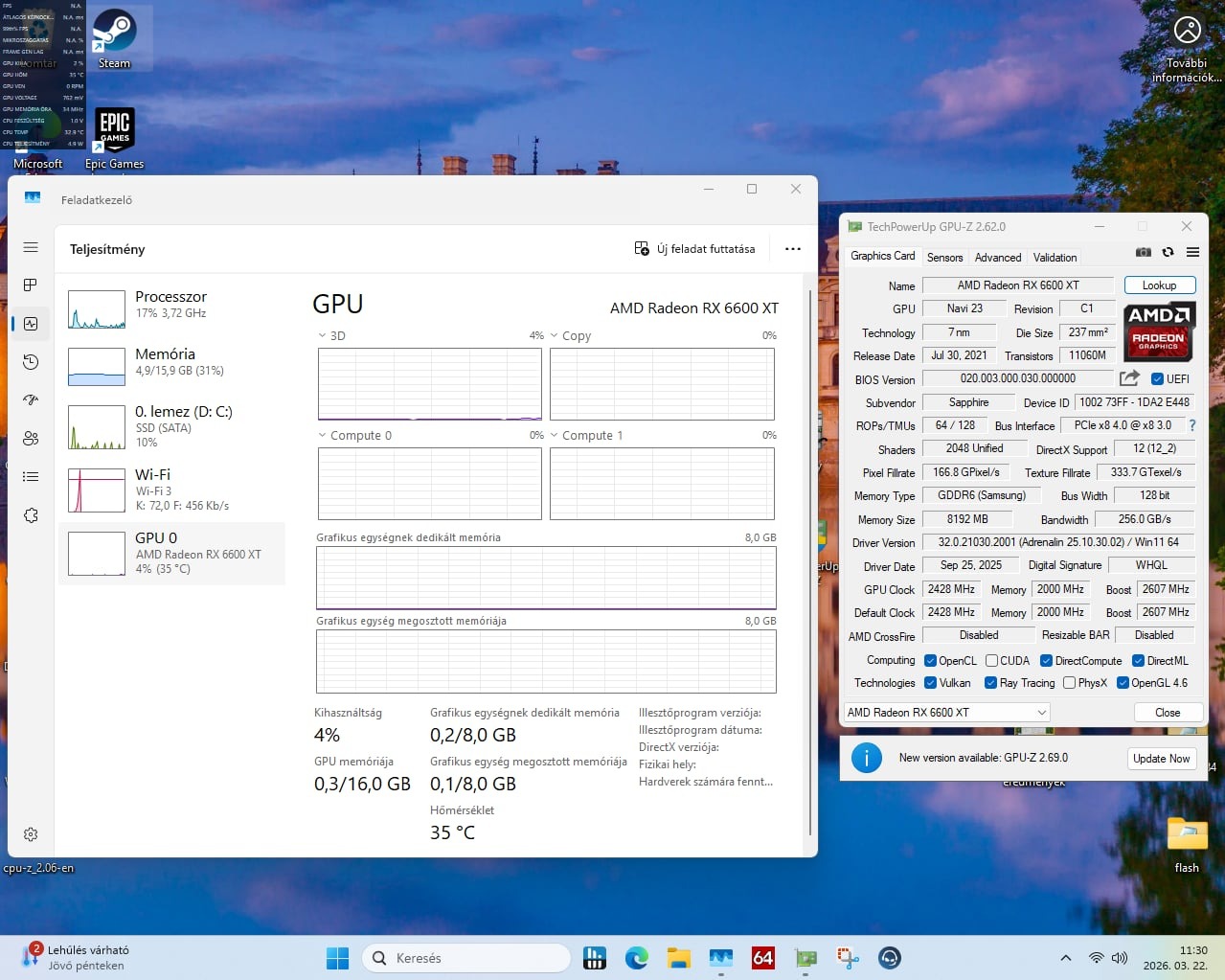Switch to Advanced tab in GPU-Z
This screenshot has height=980, width=1225.
(x=997, y=257)
